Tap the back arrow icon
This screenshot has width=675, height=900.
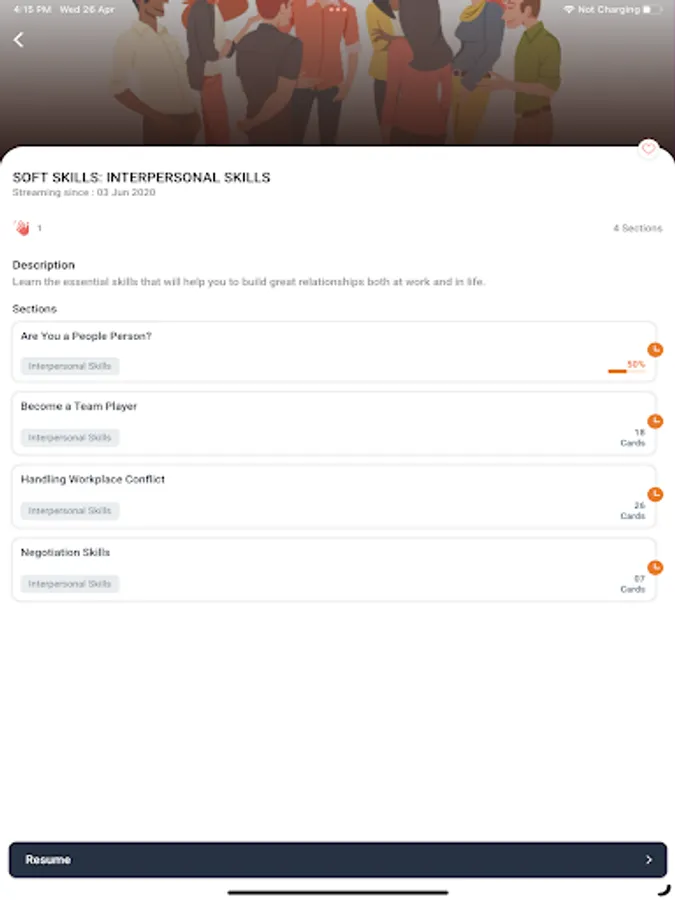pyautogui.click(x=18, y=40)
